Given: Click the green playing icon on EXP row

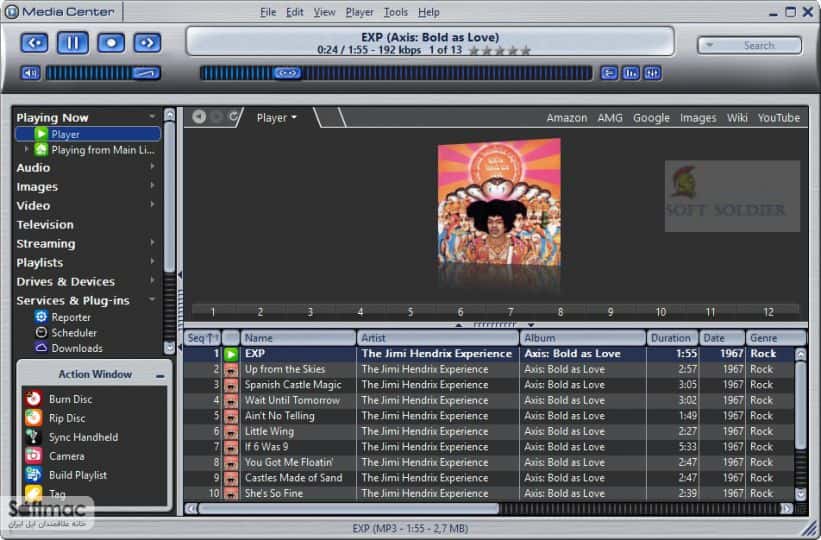Looking at the screenshot, I should (x=230, y=354).
